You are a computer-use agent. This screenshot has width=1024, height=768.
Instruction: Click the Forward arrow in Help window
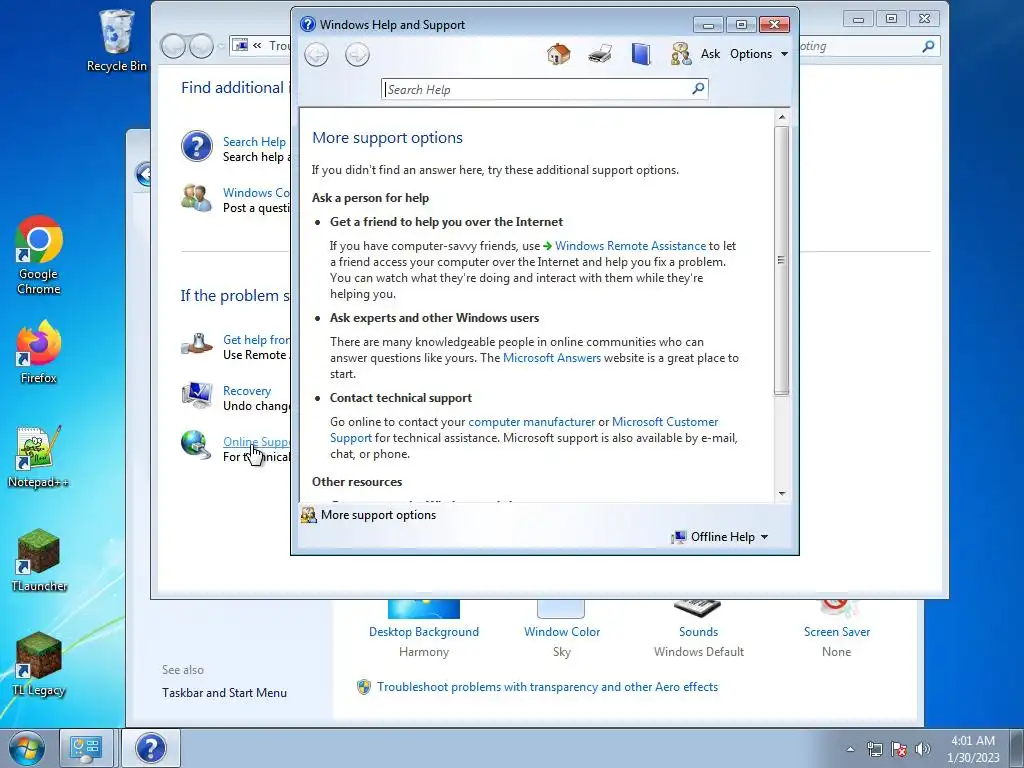tap(357, 54)
